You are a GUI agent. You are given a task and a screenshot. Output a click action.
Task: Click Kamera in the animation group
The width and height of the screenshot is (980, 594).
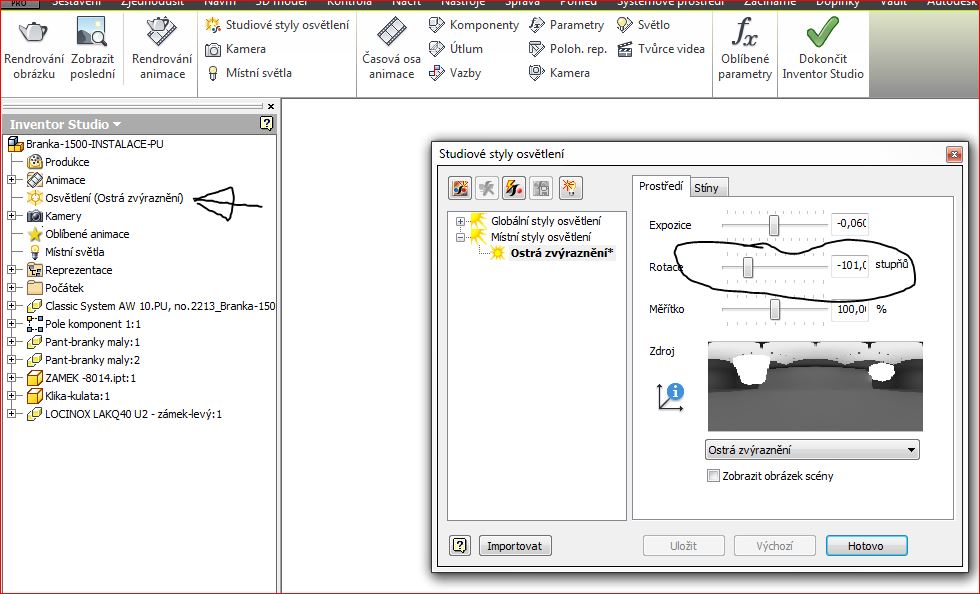click(559, 73)
